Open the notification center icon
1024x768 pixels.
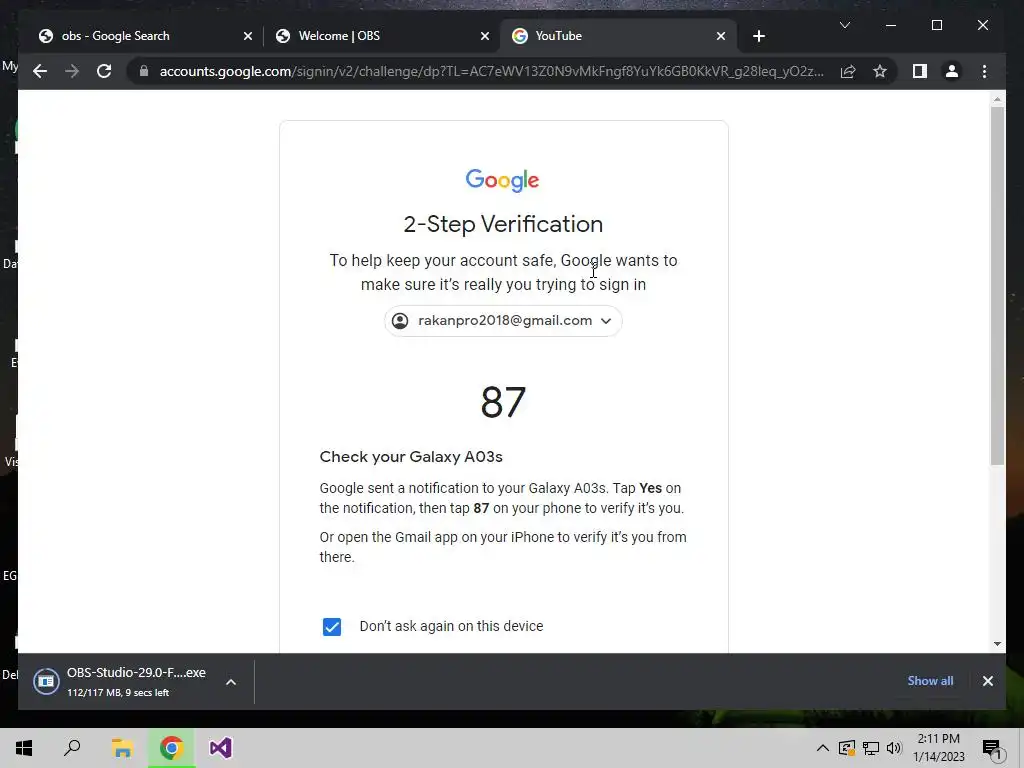tap(991, 748)
